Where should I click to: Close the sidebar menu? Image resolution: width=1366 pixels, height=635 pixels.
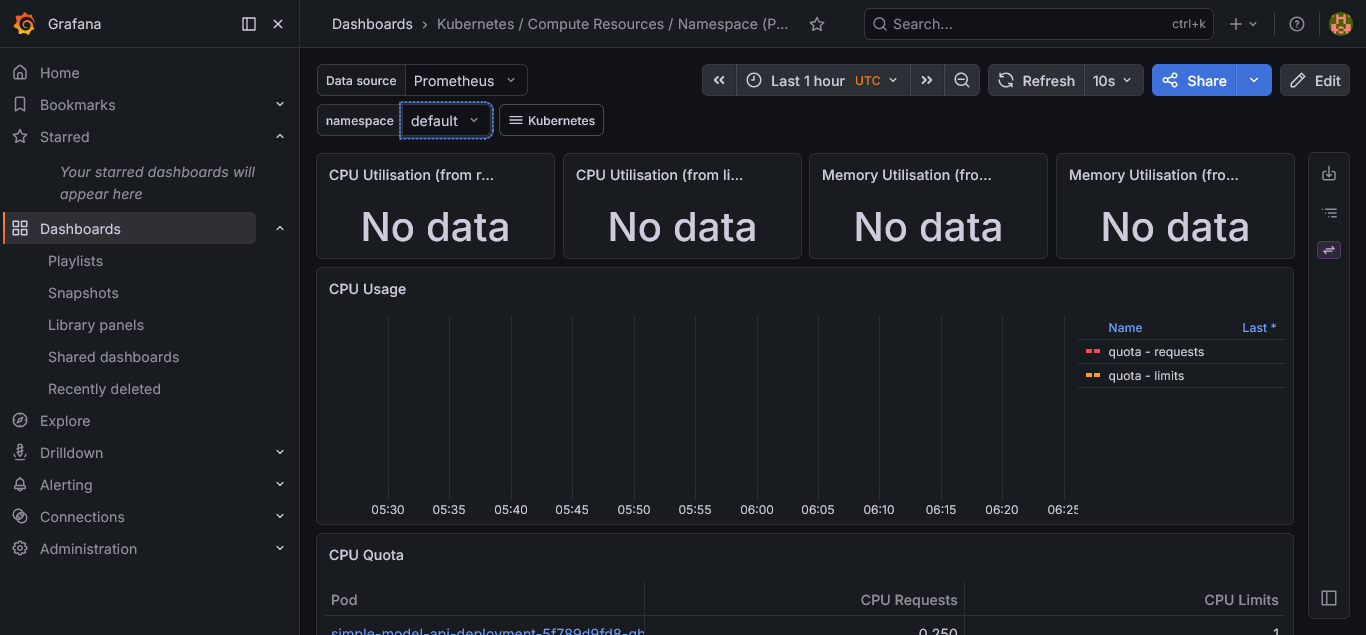[x=278, y=24]
